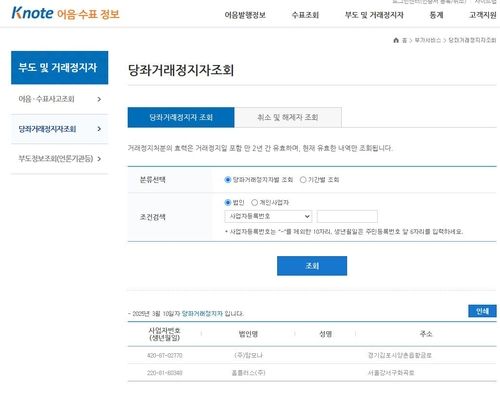Click business number 420-87-02770
This screenshot has width=500, height=409.
click(x=165, y=355)
